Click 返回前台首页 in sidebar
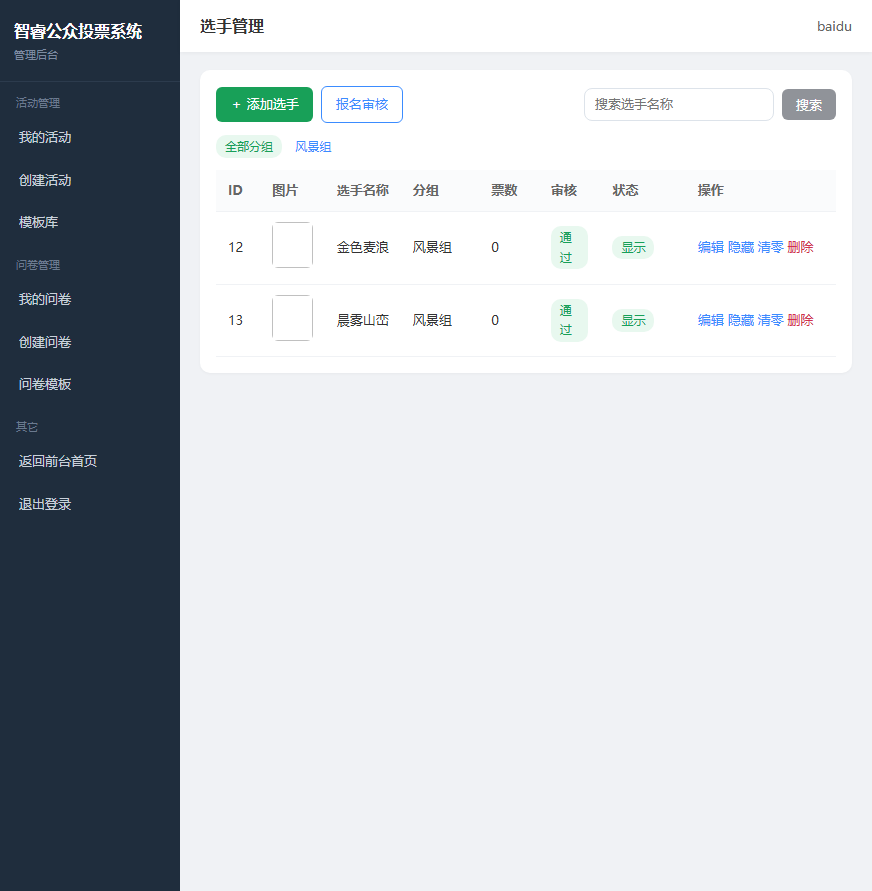 pos(58,461)
